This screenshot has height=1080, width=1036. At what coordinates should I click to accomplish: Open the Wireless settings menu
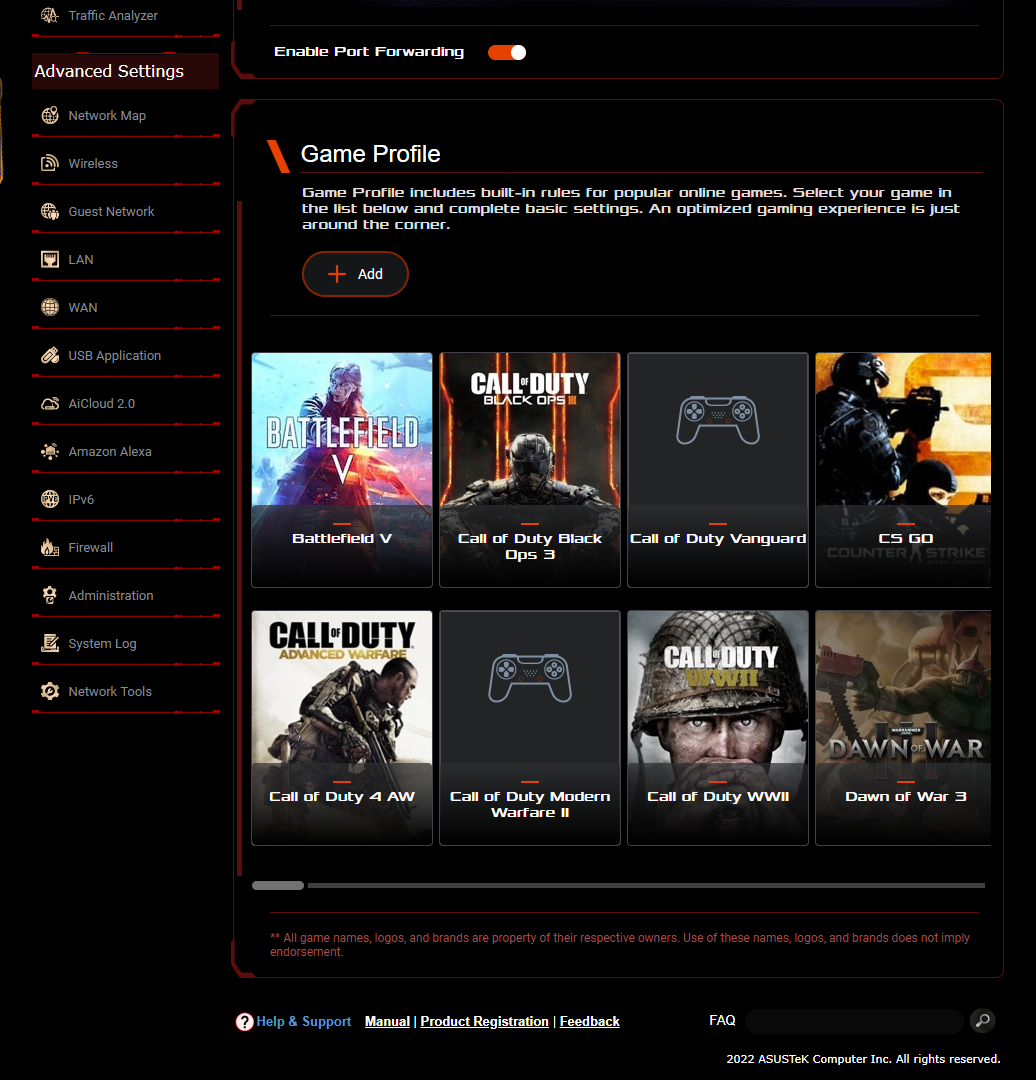[126, 163]
